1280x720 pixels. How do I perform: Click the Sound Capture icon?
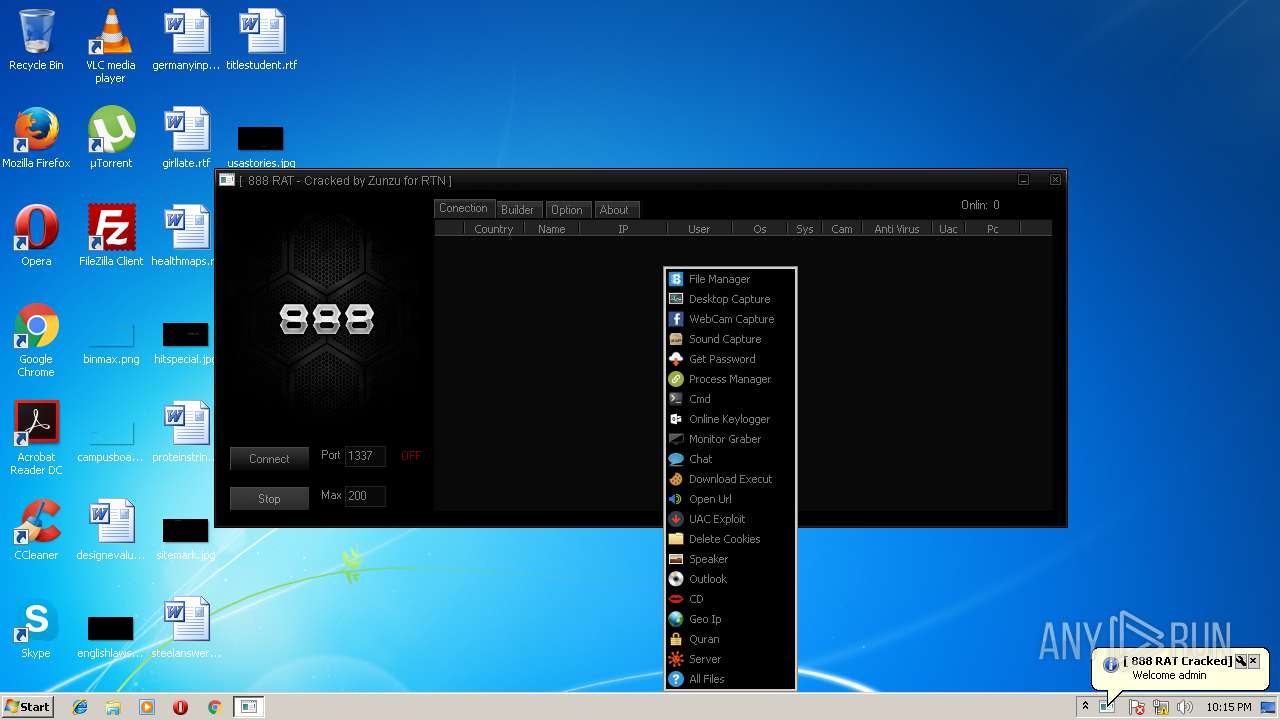pyautogui.click(x=676, y=339)
